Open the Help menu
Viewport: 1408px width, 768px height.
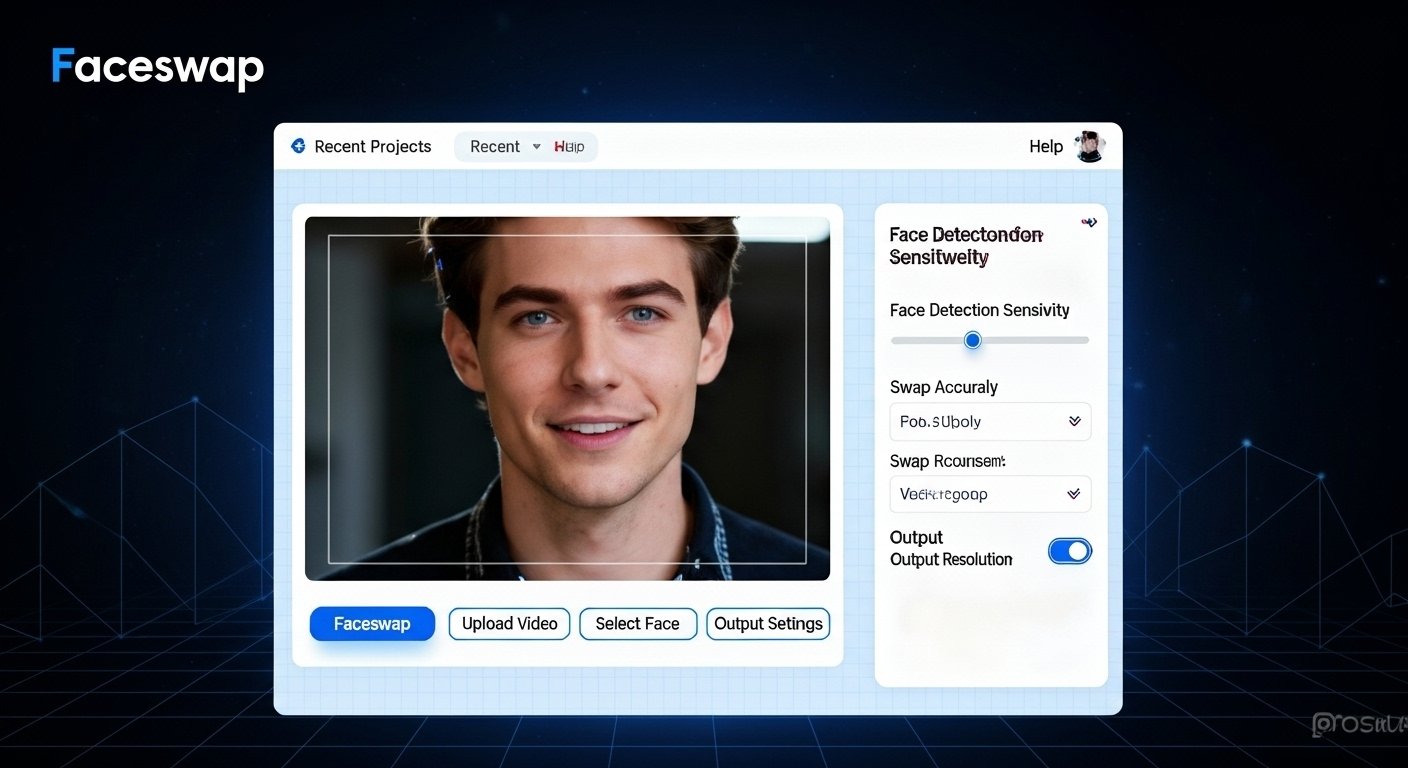(x=1045, y=146)
